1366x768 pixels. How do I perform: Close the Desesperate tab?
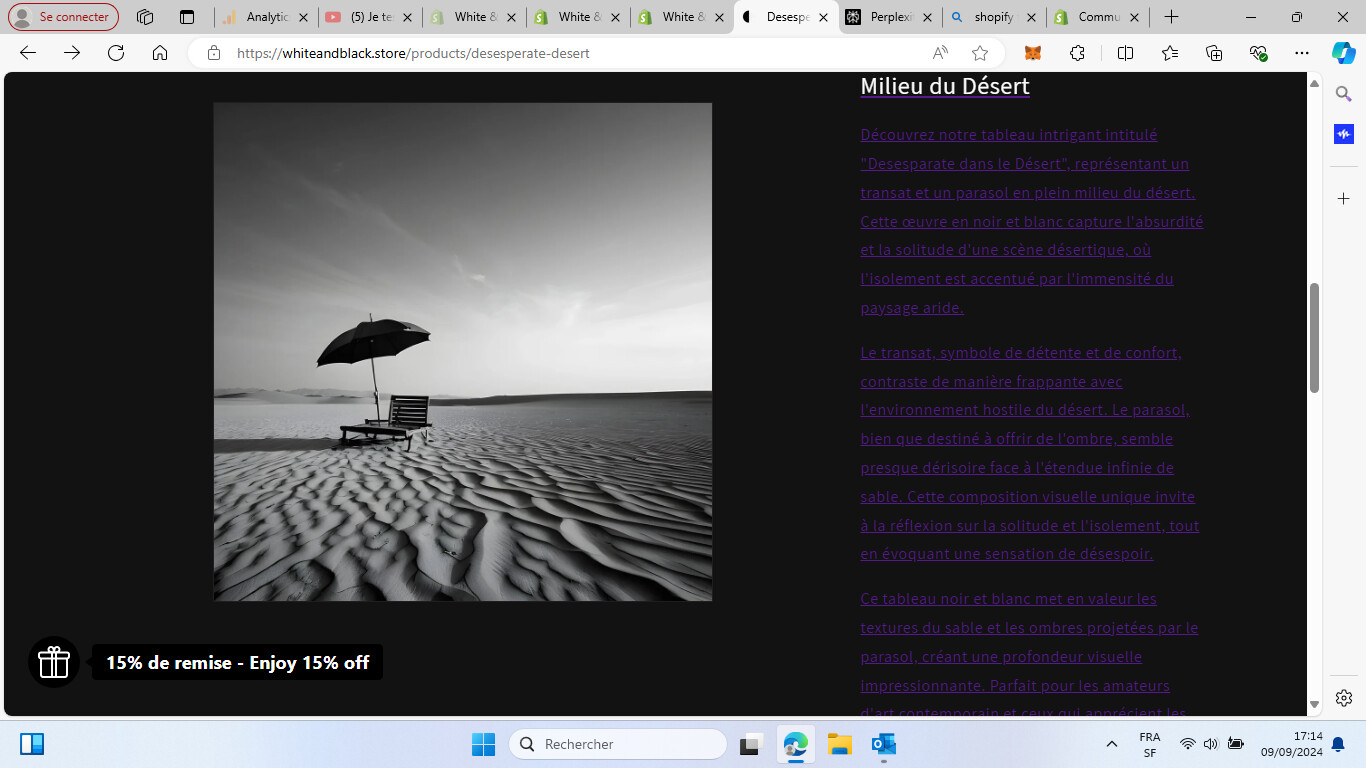[x=824, y=17]
